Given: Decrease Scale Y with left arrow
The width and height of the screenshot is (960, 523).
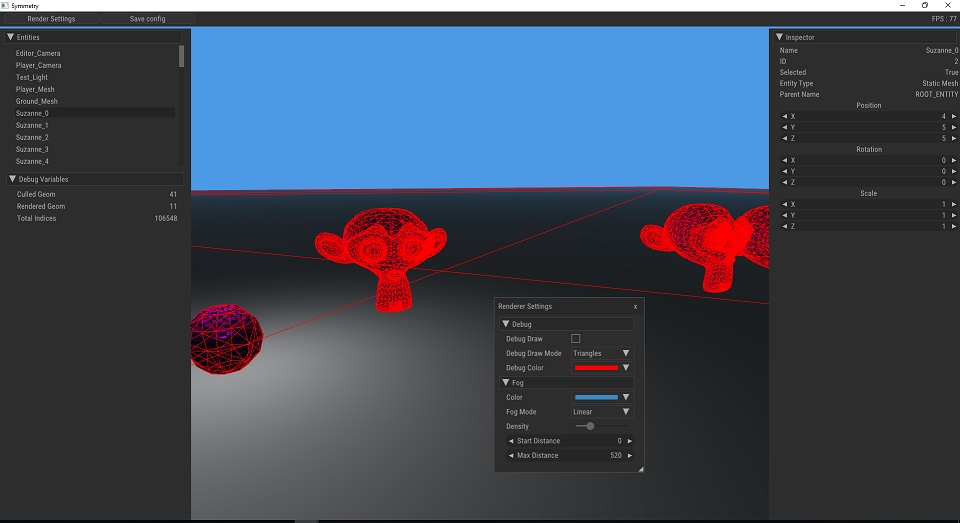Looking at the screenshot, I should 784,216.
